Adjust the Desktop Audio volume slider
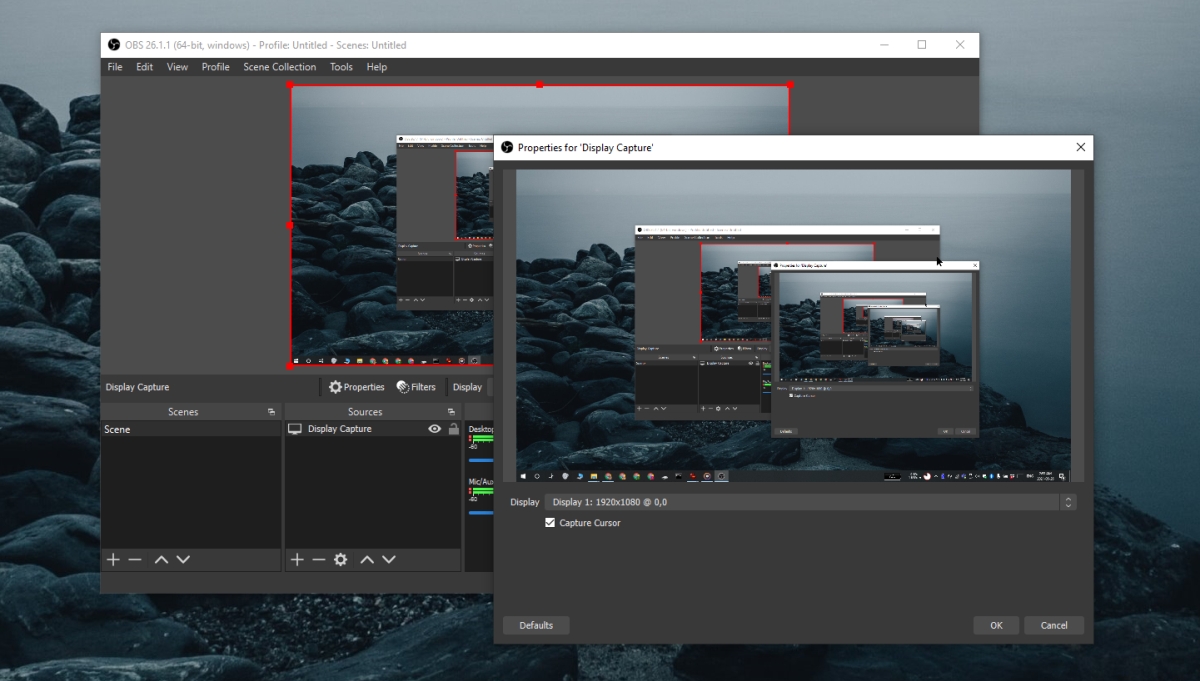Screen dimensions: 1200x681 (x=481, y=460)
